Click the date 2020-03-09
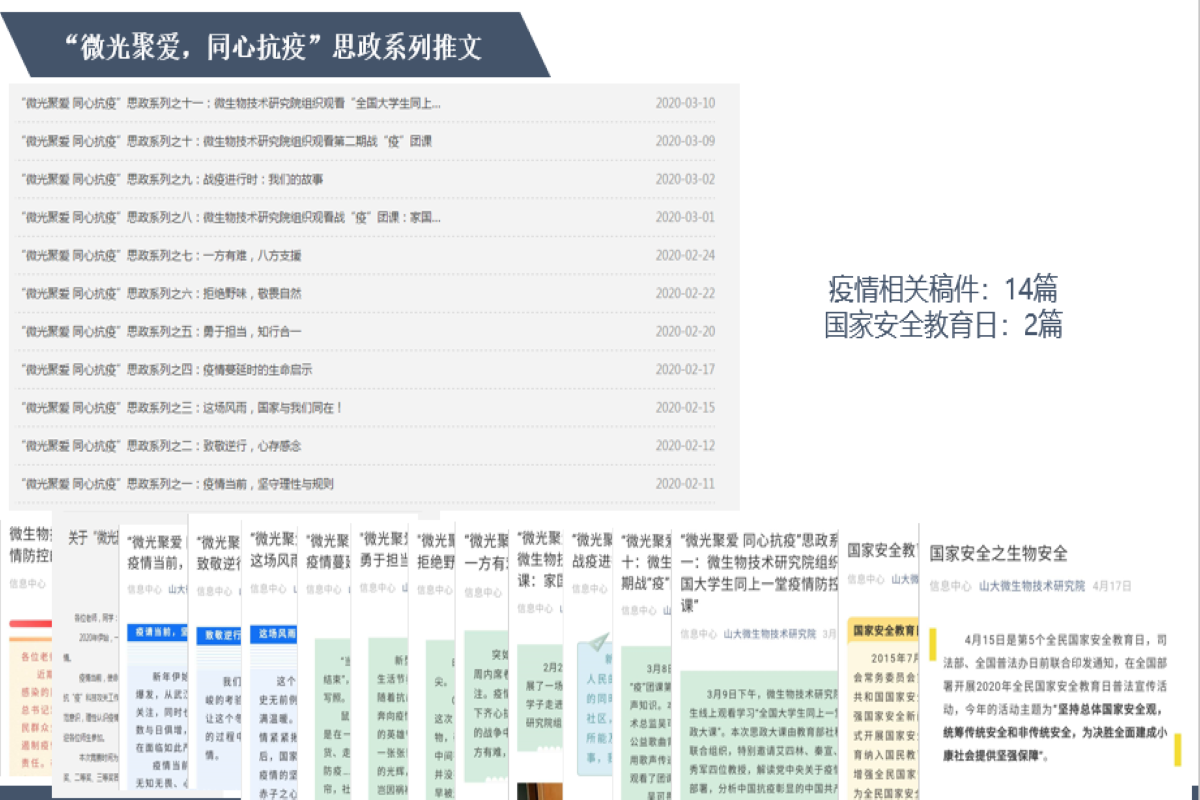 coord(685,141)
